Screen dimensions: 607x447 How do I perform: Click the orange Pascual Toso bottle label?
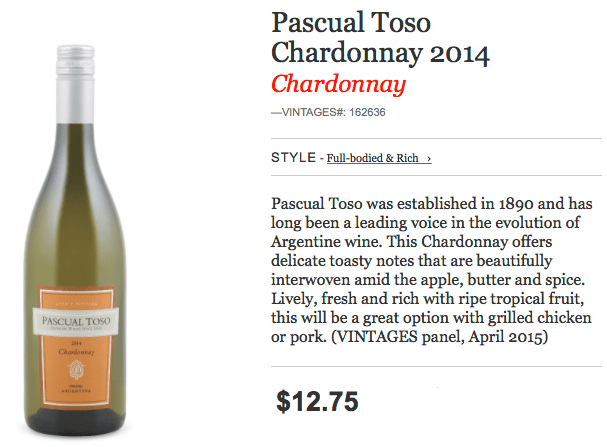coord(76,347)
